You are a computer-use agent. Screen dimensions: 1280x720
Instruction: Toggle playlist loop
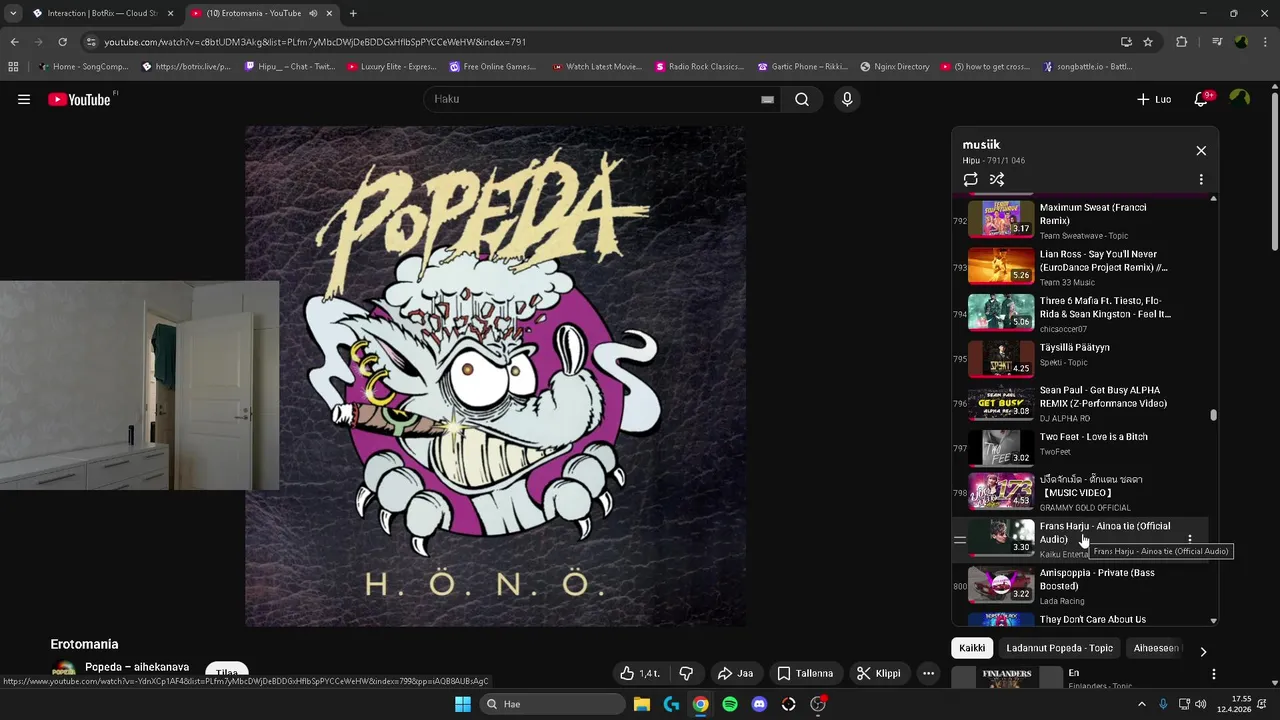pyautogui.click(x=970, y=180)
